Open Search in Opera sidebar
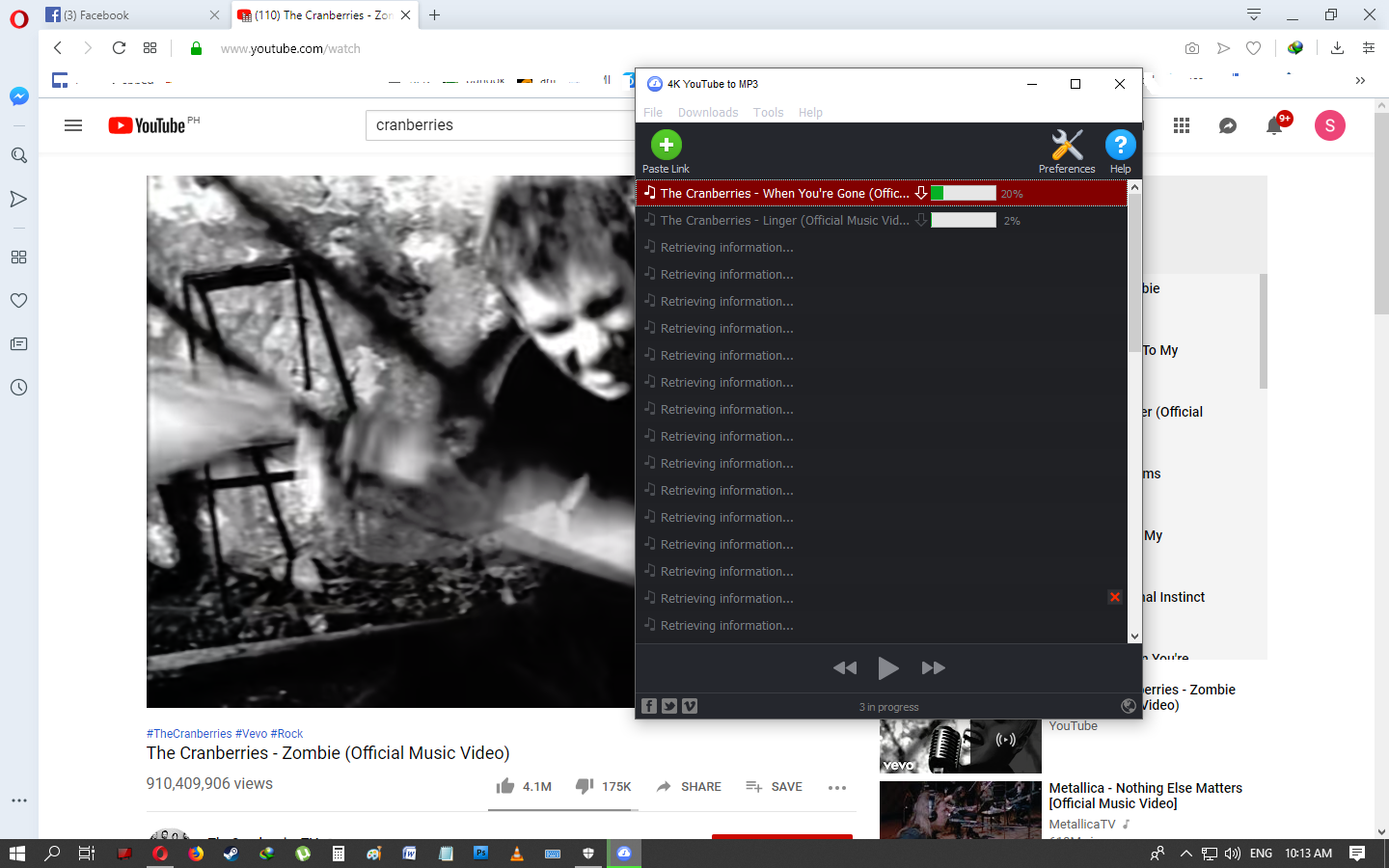Image resolution: width=1389 pixels, height=868 pixels. click(x=18, y=155)
